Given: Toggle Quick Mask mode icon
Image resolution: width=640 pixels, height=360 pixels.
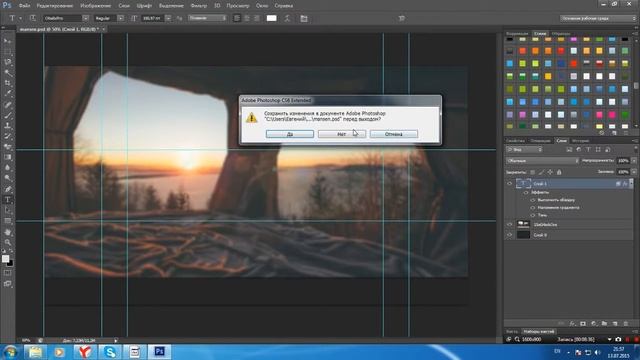Looking at the screenshot, I should [8, 273].
